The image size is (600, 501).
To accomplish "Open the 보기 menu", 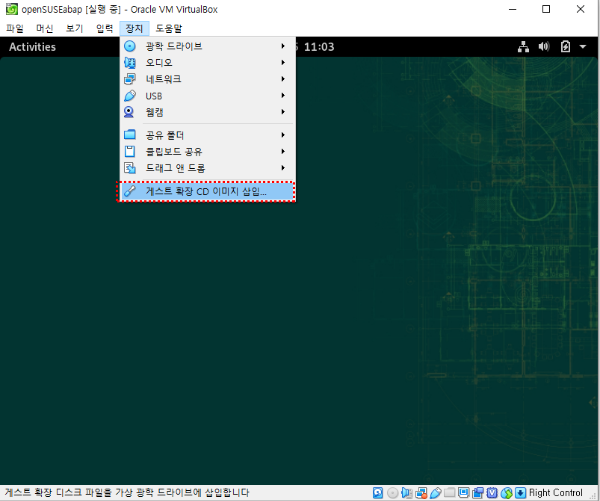I will pos(74,28).
